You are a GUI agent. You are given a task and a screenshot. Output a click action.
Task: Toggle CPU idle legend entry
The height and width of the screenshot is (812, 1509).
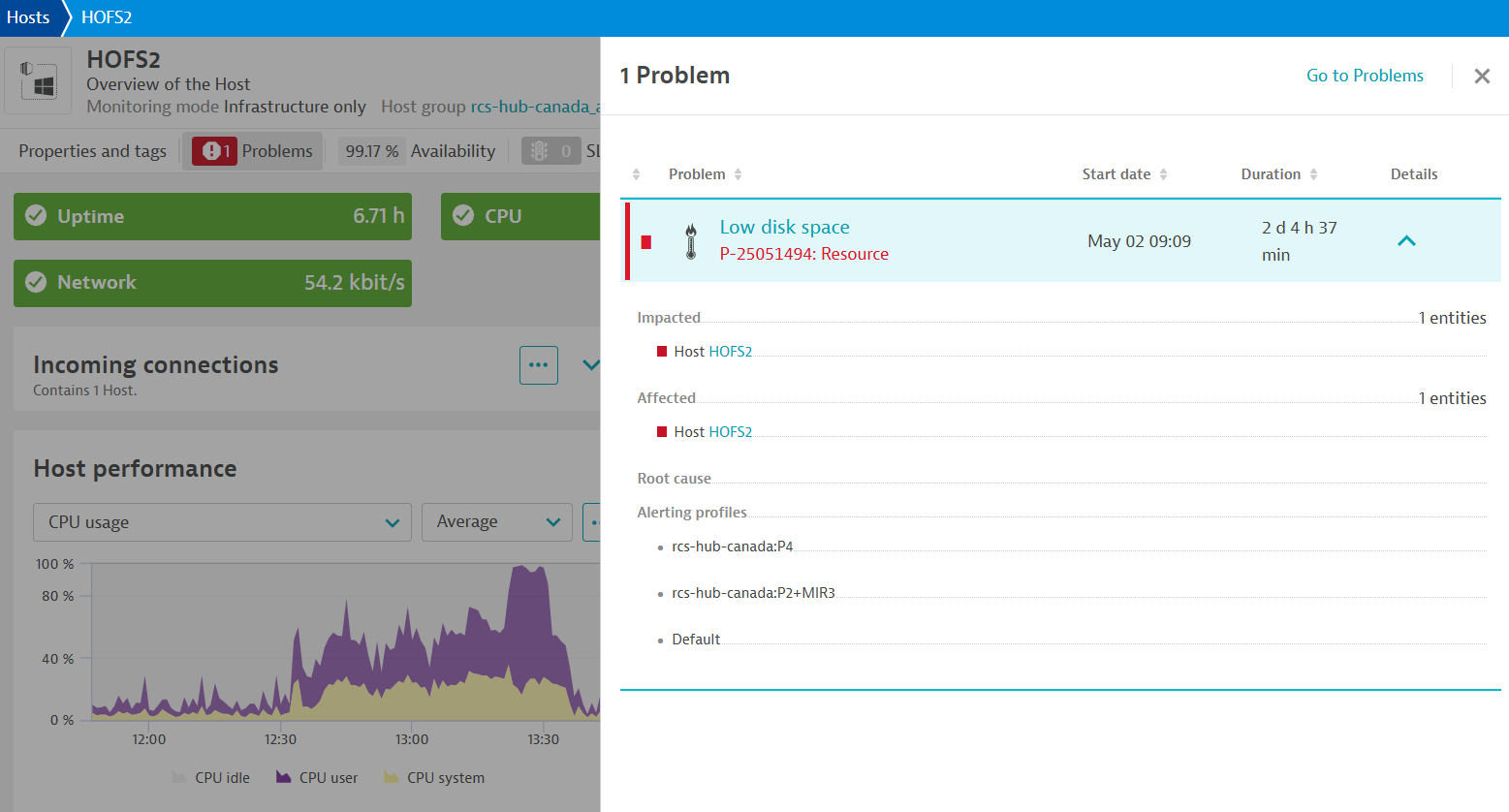211,778
